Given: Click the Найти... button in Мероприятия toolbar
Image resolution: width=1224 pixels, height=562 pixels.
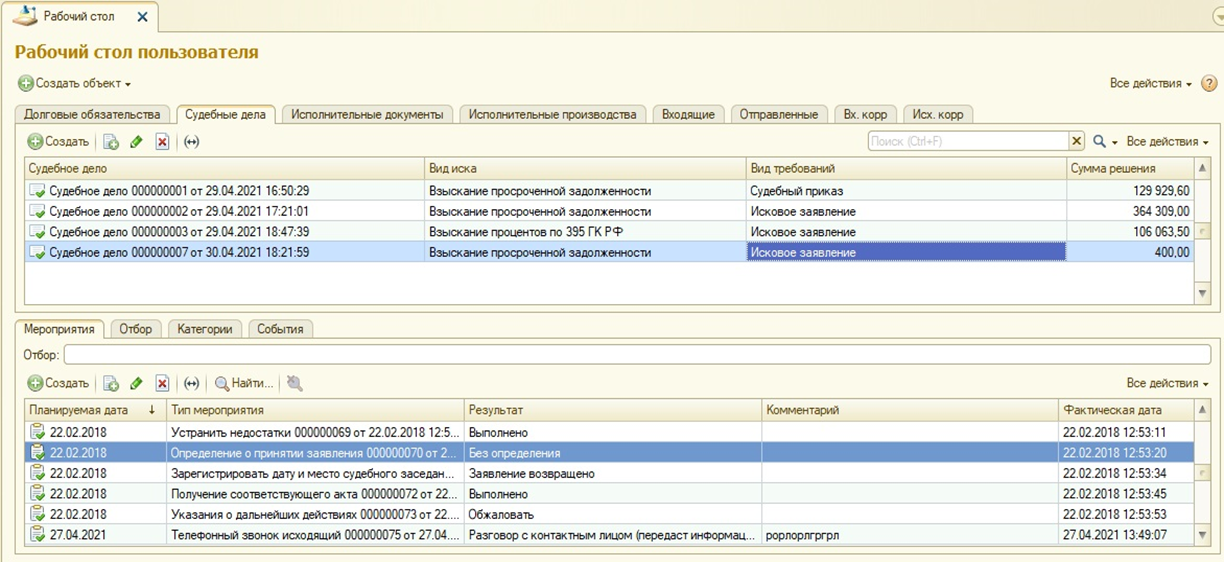Looking at the screenshot, I should (244, 383).
